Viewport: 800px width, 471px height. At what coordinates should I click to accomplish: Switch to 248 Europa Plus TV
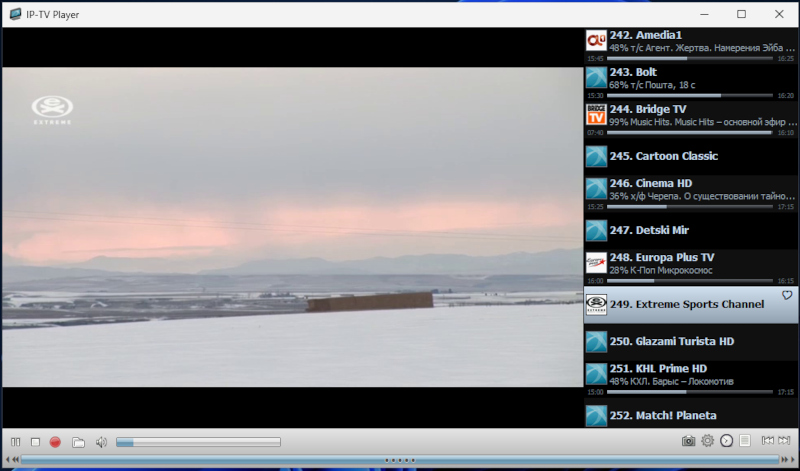[690, 262]
